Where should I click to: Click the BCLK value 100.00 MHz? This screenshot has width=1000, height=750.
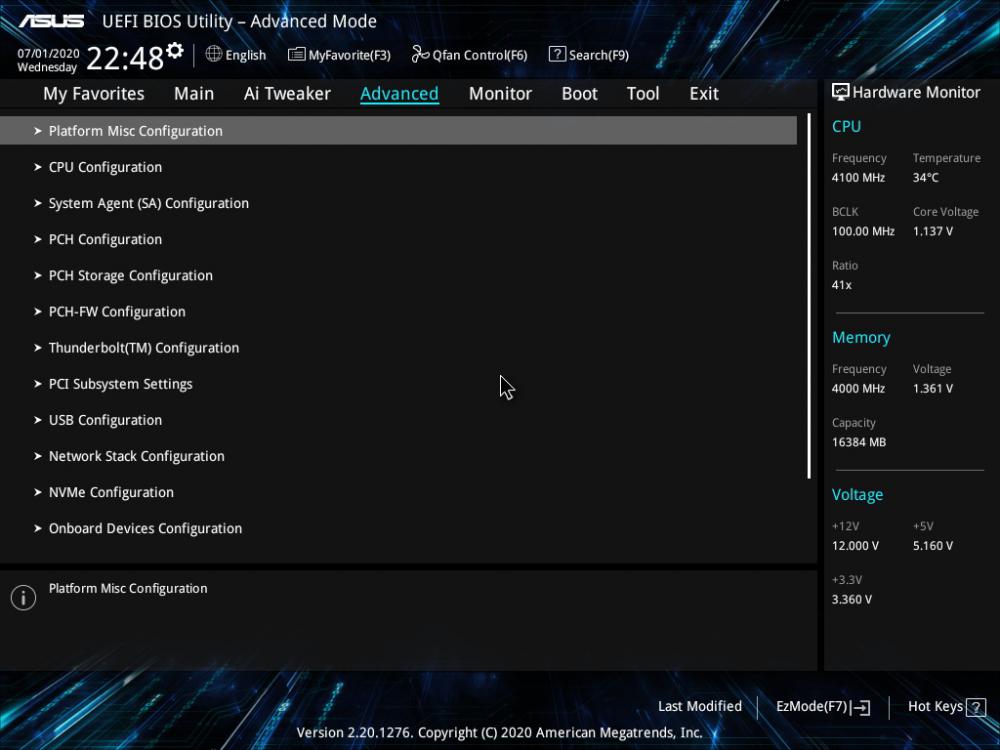pyautogui.click(x=863, y=232)
